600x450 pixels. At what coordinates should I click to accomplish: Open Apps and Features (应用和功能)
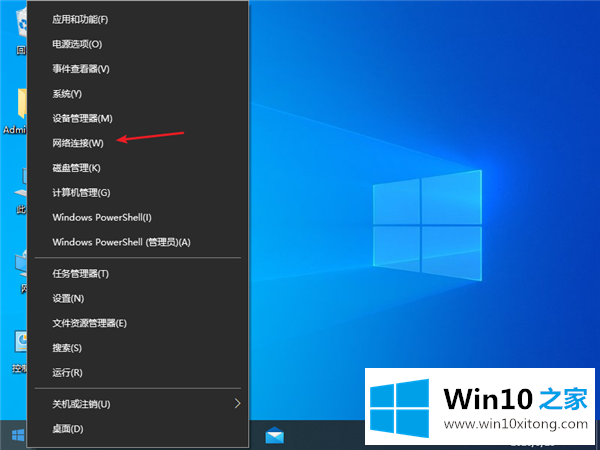coord(138,19)
